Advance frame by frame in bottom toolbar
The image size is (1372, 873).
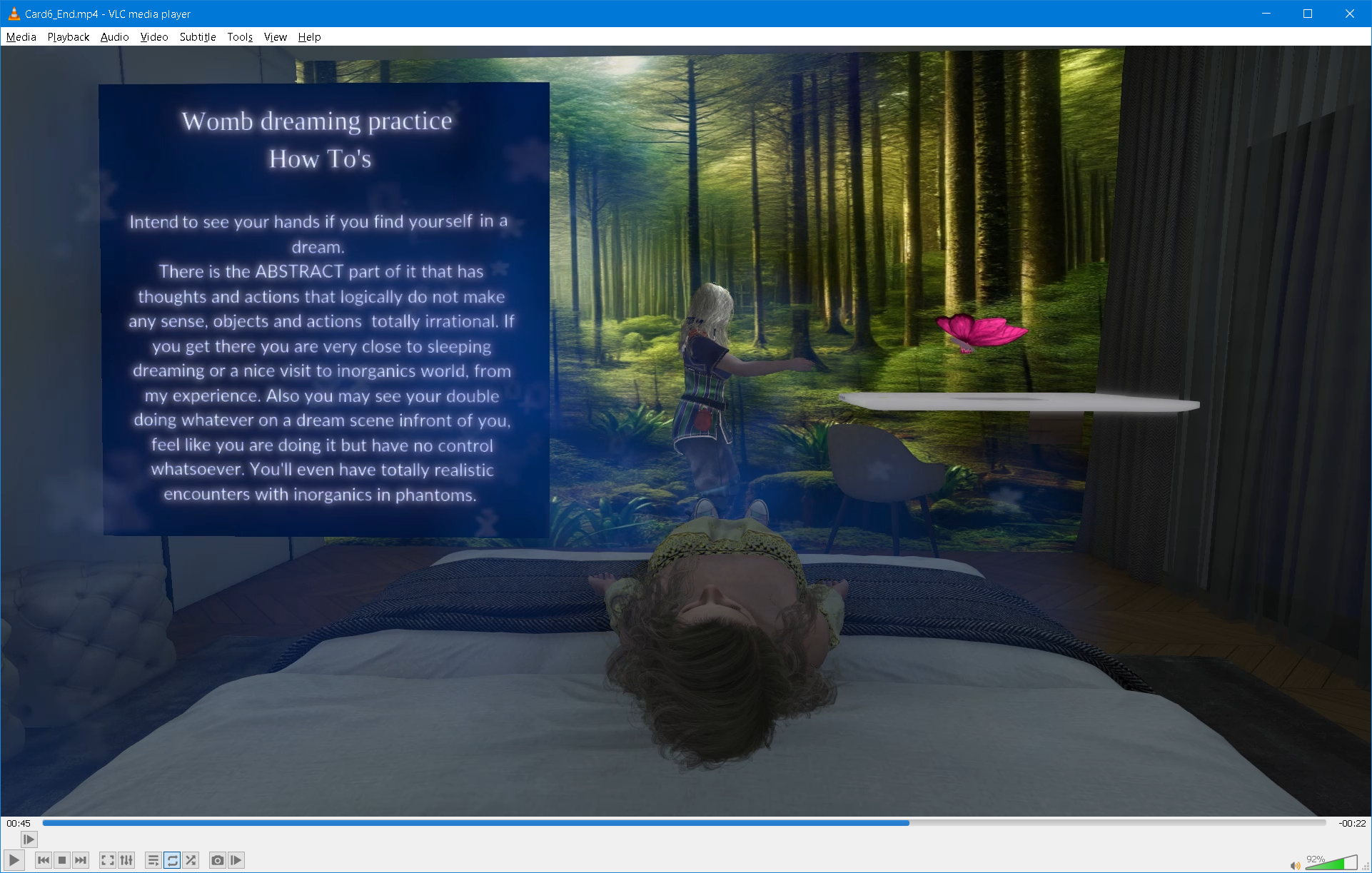pyautogui.click(x=236, y=860)
